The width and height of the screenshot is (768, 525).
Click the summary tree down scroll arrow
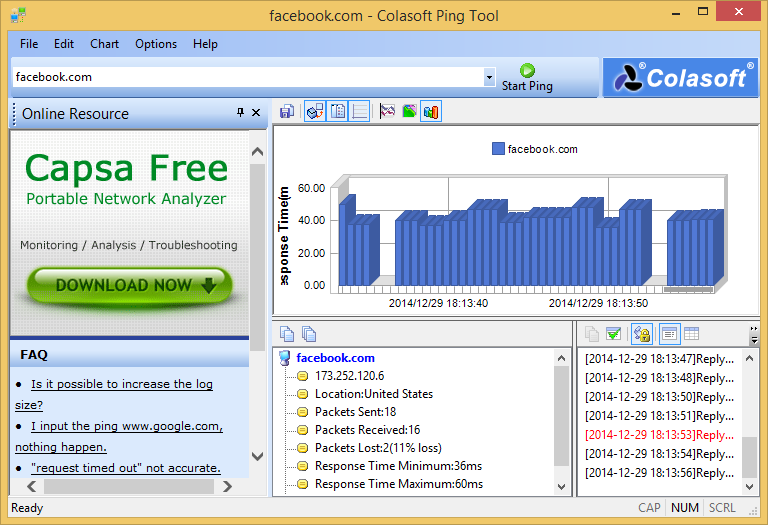pyautogui.click(x=561, y=487)
